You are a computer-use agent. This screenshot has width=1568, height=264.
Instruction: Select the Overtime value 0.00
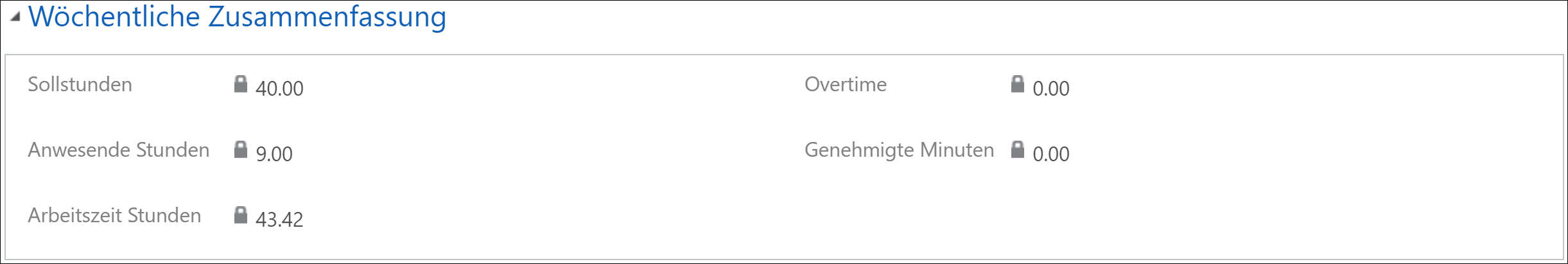[1051, 89]
